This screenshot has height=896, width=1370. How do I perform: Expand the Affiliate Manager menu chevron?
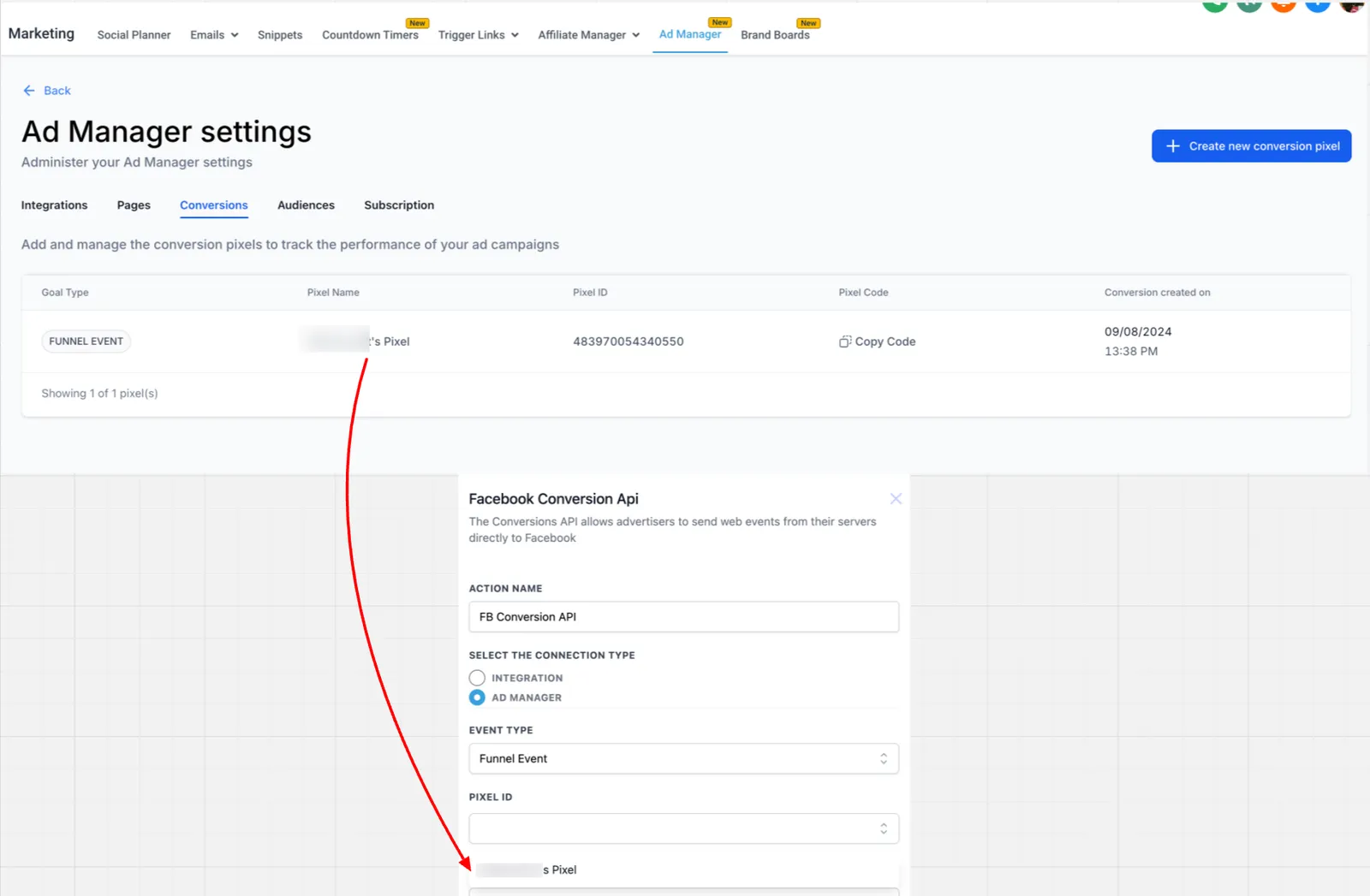(x=635, y=35)
